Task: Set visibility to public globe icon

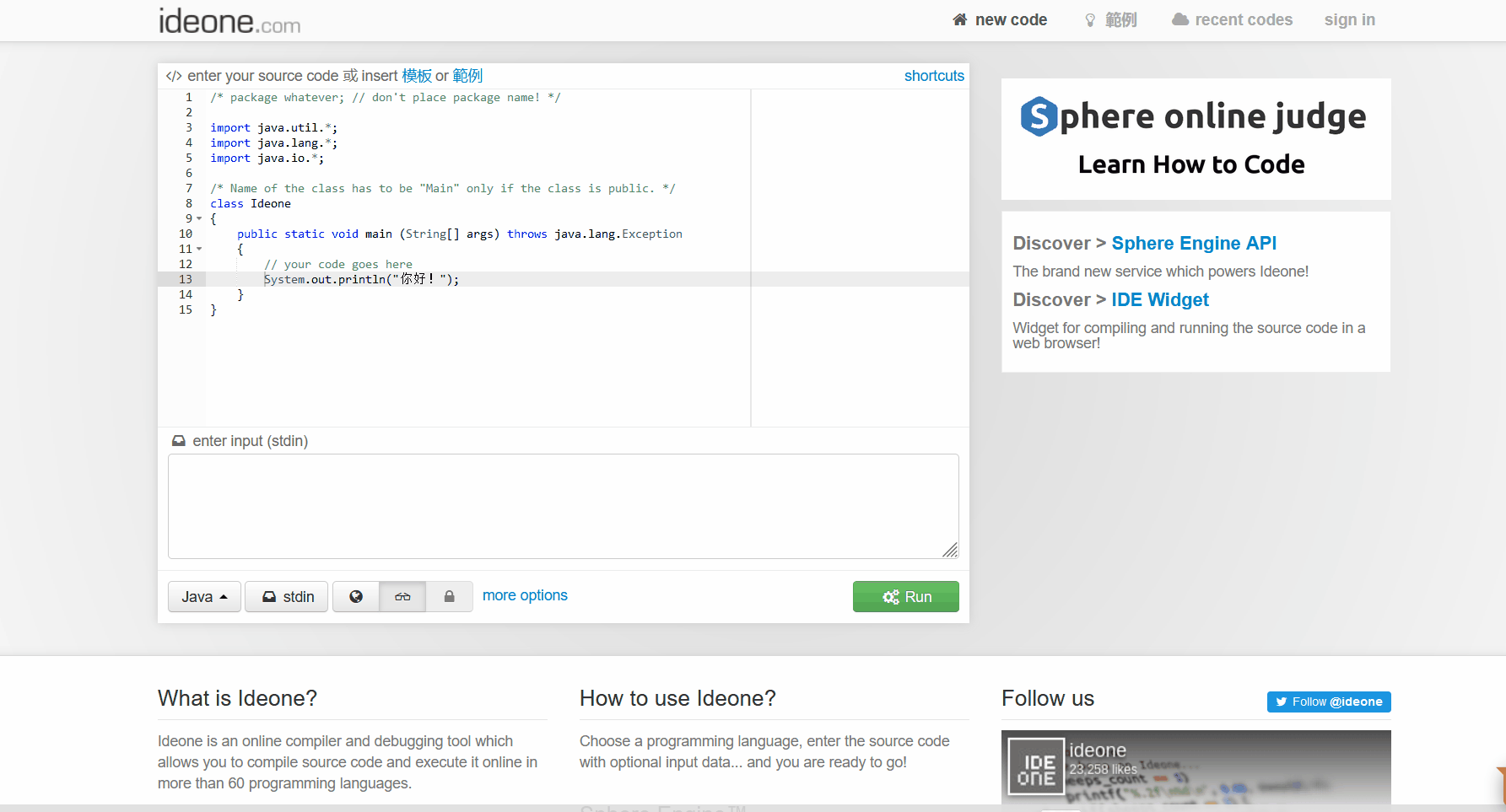Action: (x=356, y=596)
